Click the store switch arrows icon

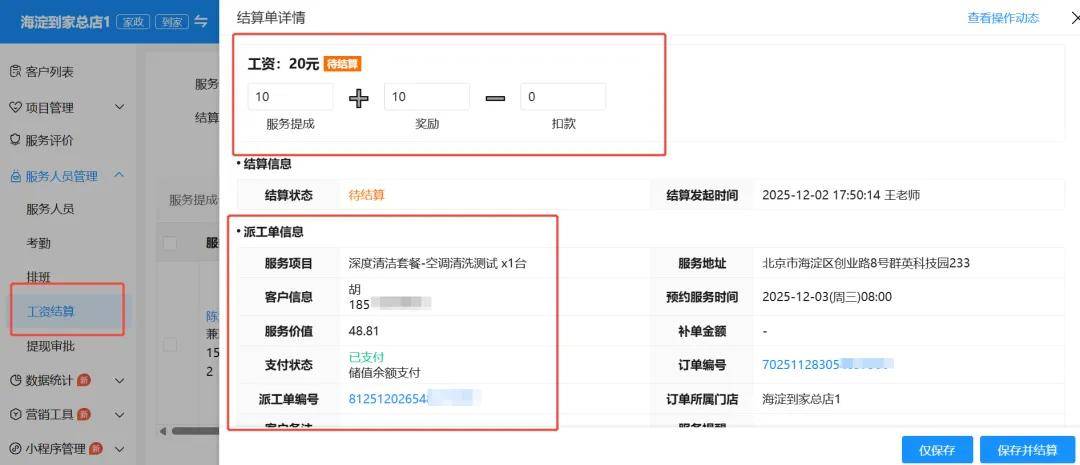click(201, 21)
